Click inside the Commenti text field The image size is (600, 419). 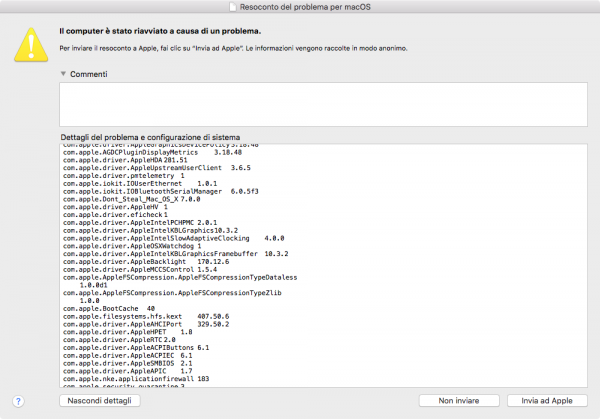click(x=320, y=104)
